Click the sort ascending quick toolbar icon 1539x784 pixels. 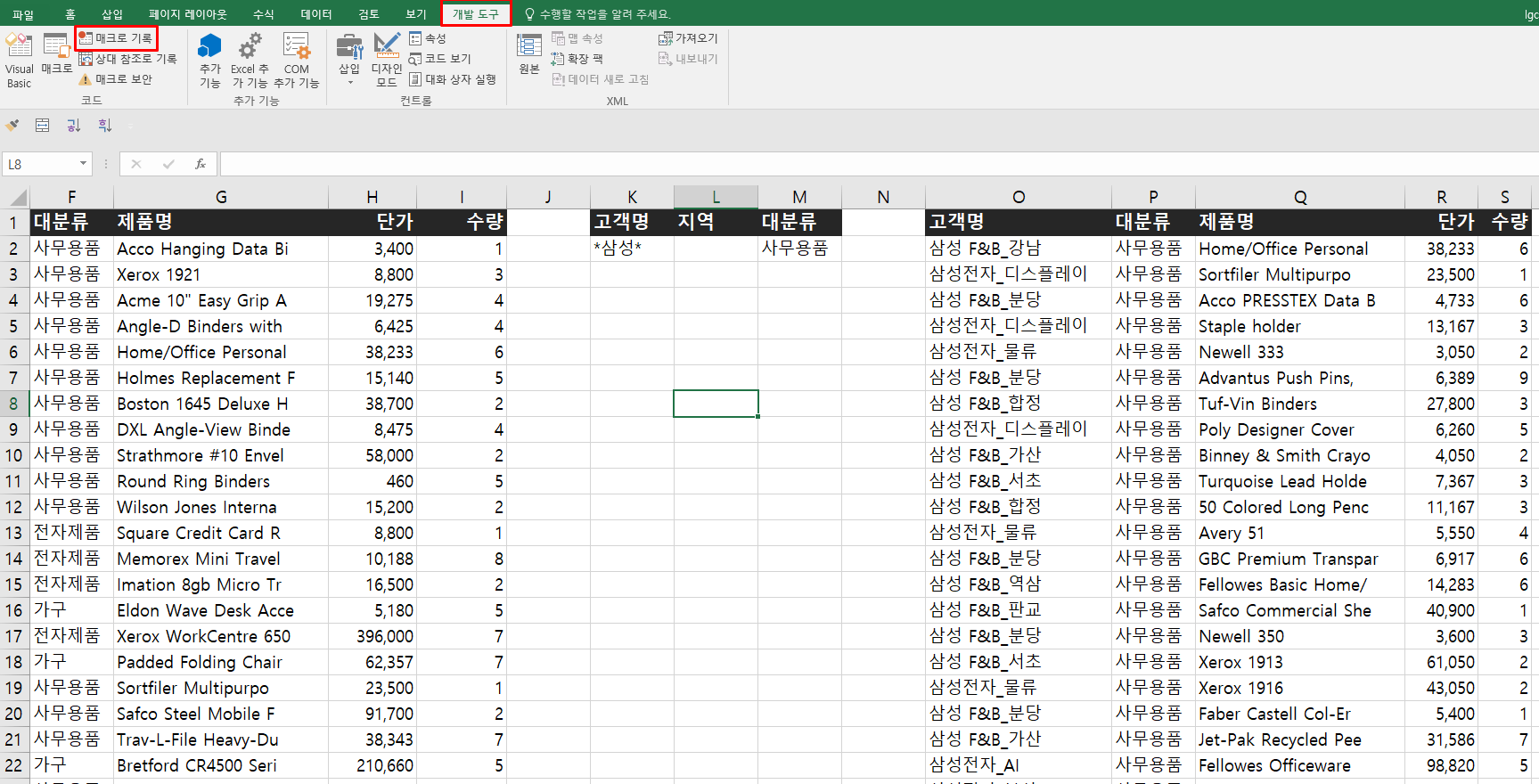point(74,126)
